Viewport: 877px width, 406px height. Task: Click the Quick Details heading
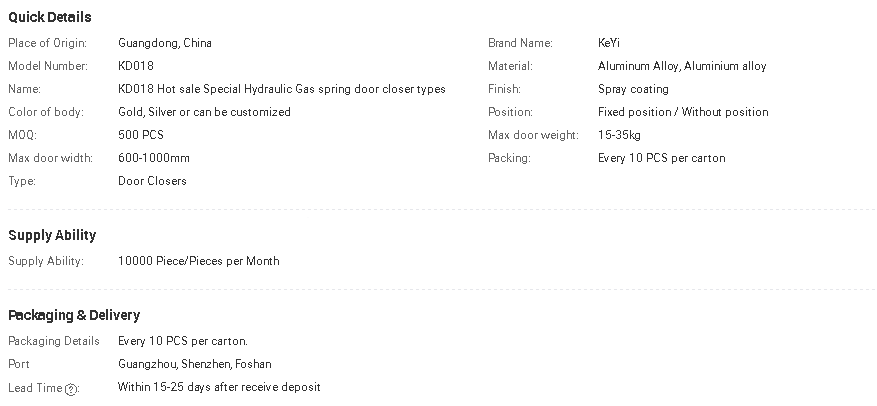point(50,17)
